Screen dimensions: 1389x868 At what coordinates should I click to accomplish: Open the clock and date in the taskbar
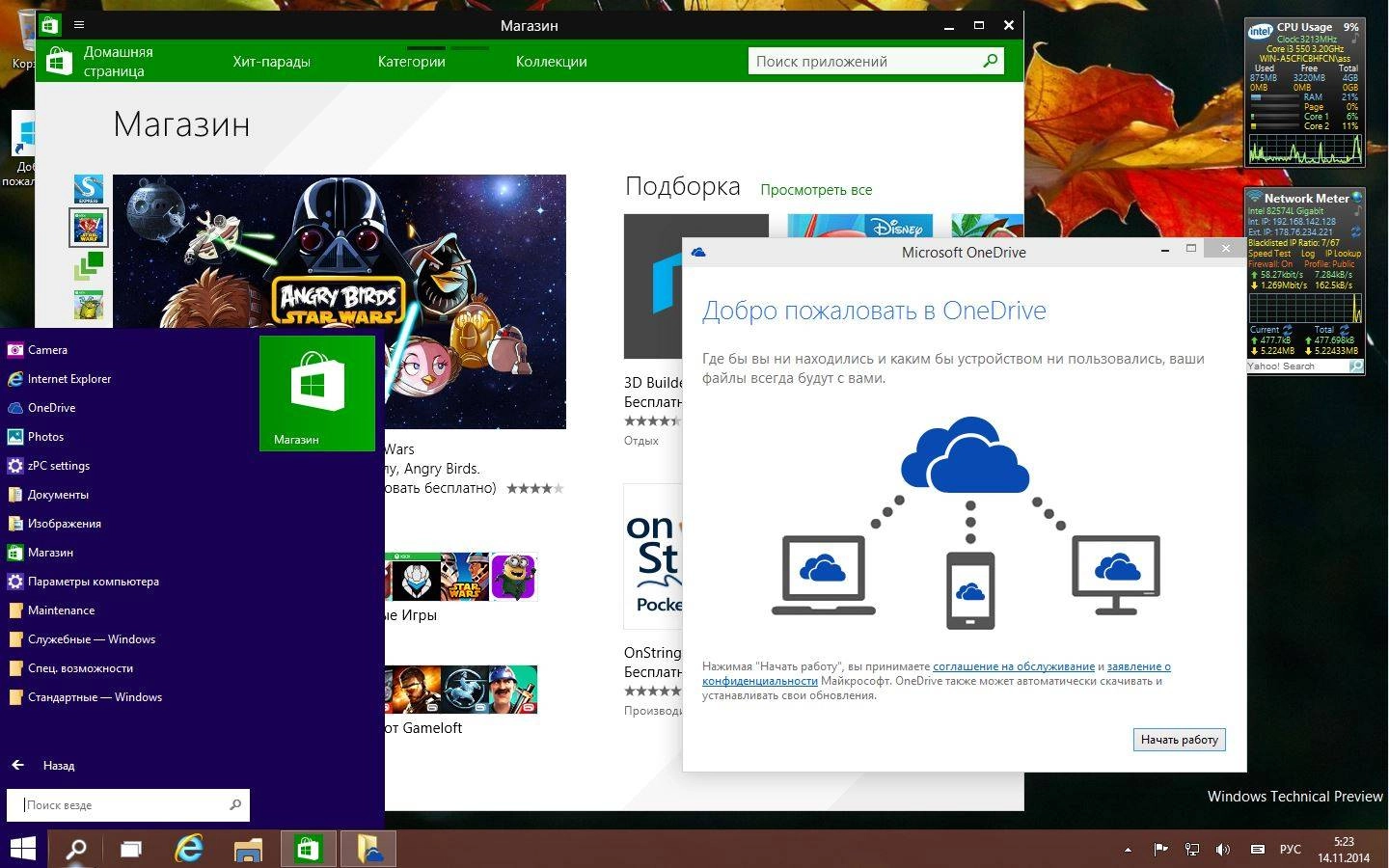(1344, 850)
